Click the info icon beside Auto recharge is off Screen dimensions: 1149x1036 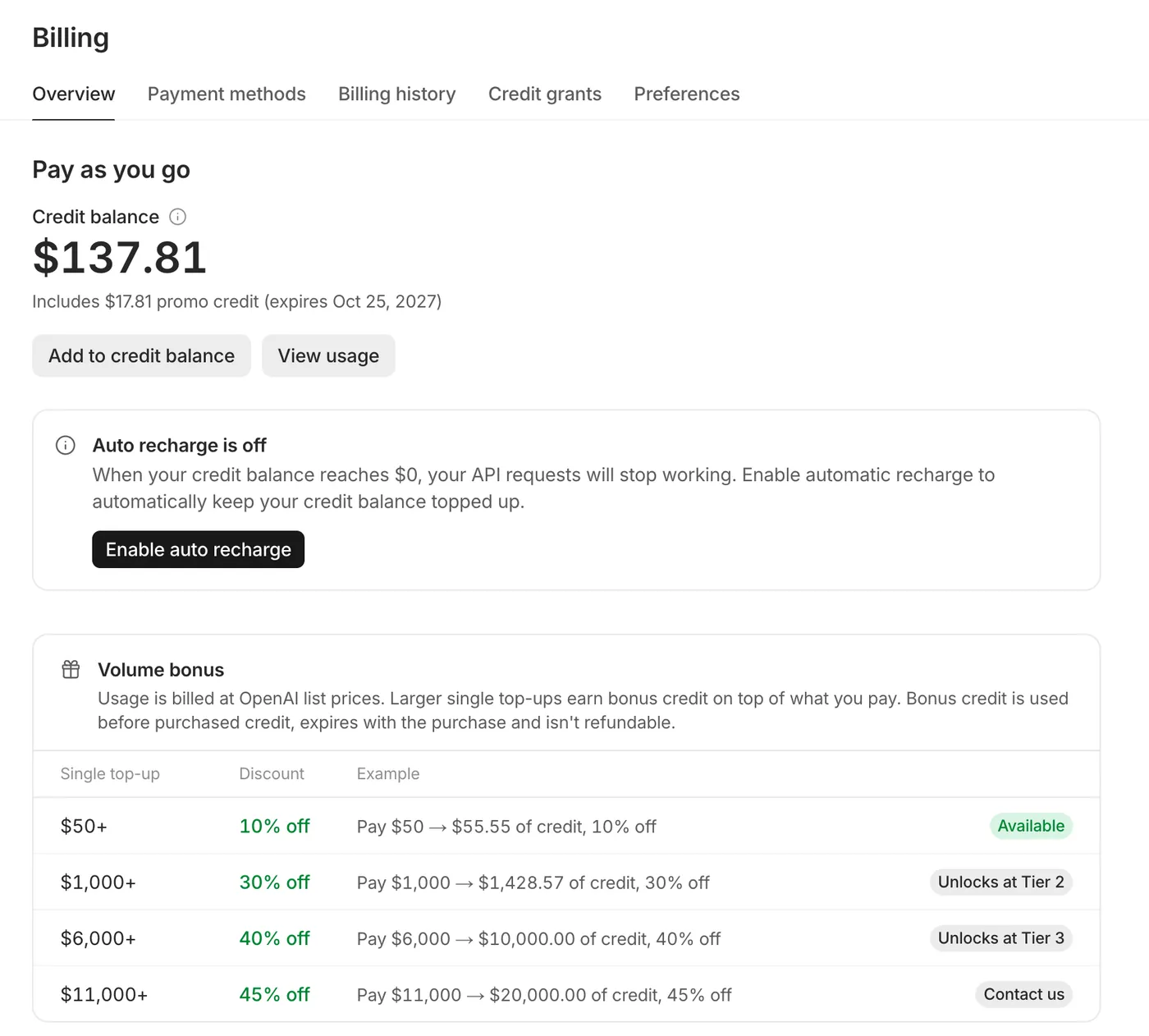[66, 445]
